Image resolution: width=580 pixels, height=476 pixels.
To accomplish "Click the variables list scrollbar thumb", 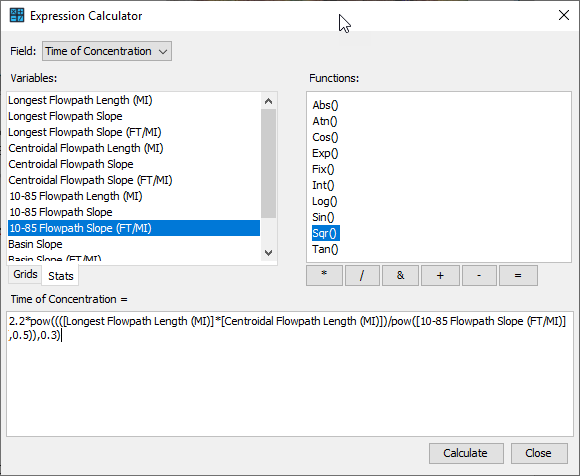I will coord(269,163).
